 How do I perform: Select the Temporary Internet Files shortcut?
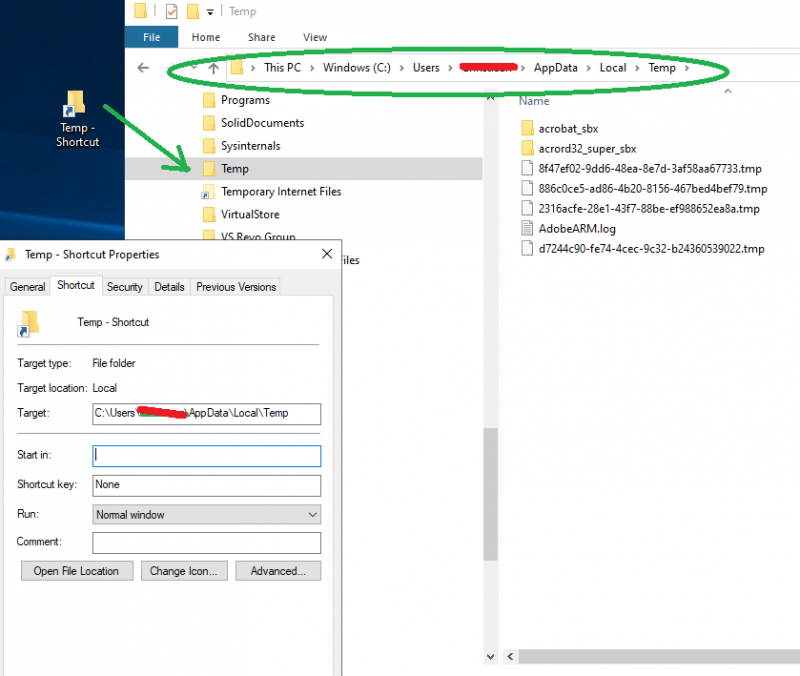click(281, 191)
